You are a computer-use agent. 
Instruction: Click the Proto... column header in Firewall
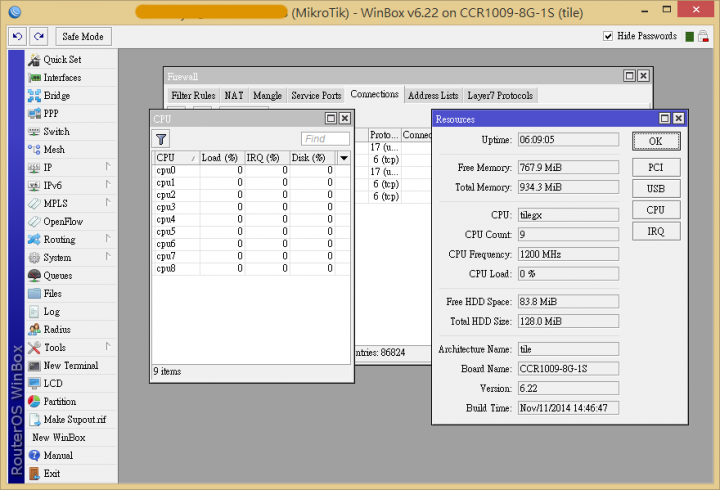coord(384,135)
